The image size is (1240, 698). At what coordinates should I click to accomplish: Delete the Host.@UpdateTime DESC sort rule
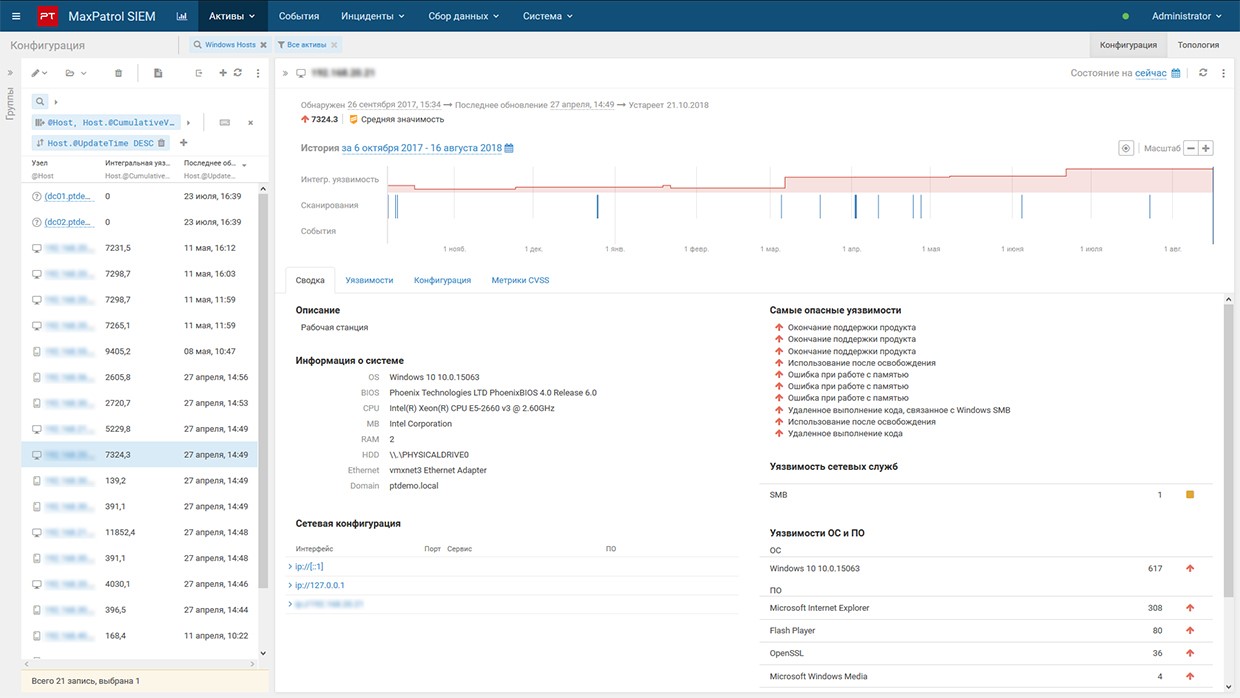[161, 143]
